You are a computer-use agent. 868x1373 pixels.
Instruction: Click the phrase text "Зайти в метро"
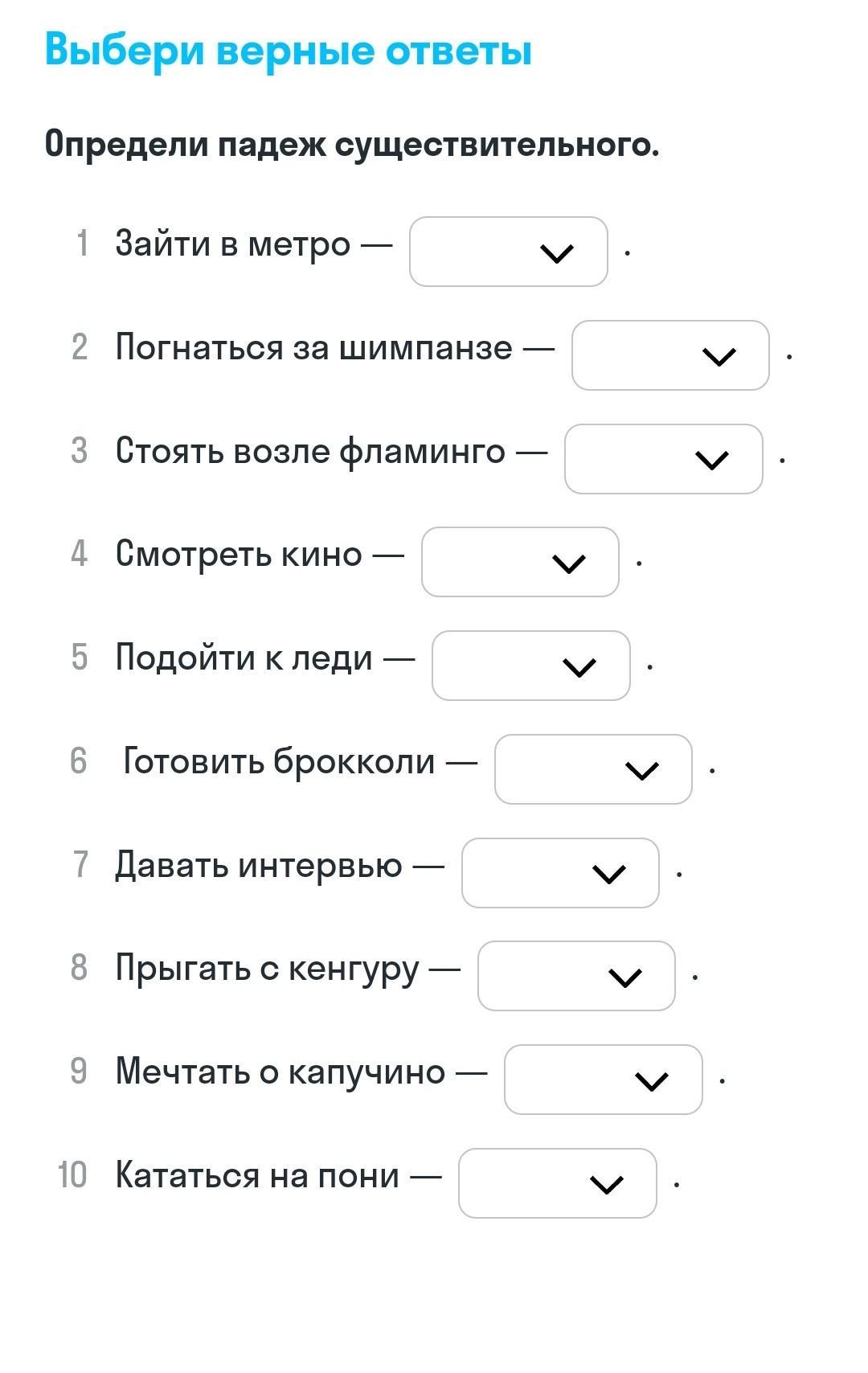233,244
